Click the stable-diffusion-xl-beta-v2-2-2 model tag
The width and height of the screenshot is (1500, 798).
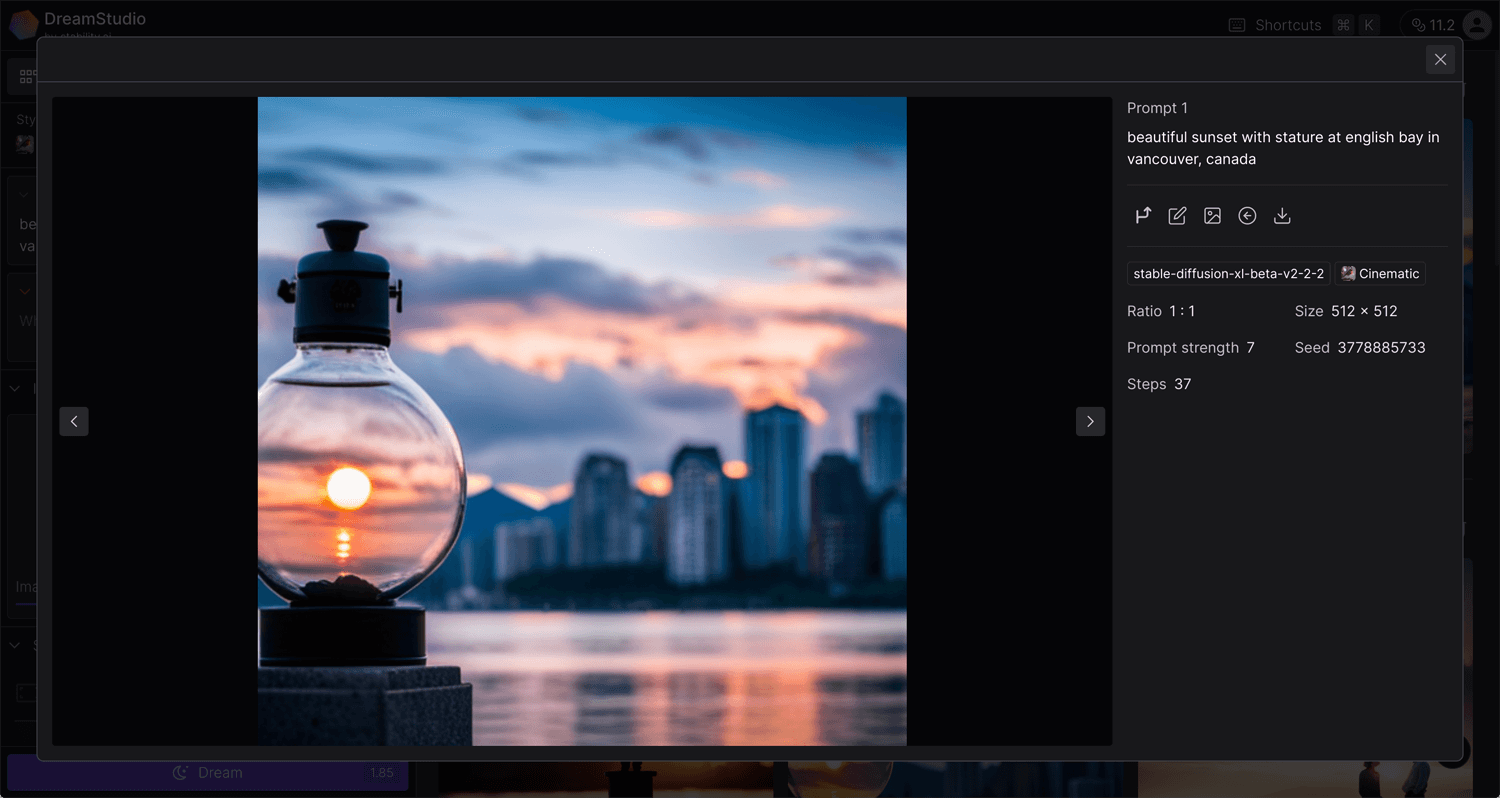[1228, 274]
